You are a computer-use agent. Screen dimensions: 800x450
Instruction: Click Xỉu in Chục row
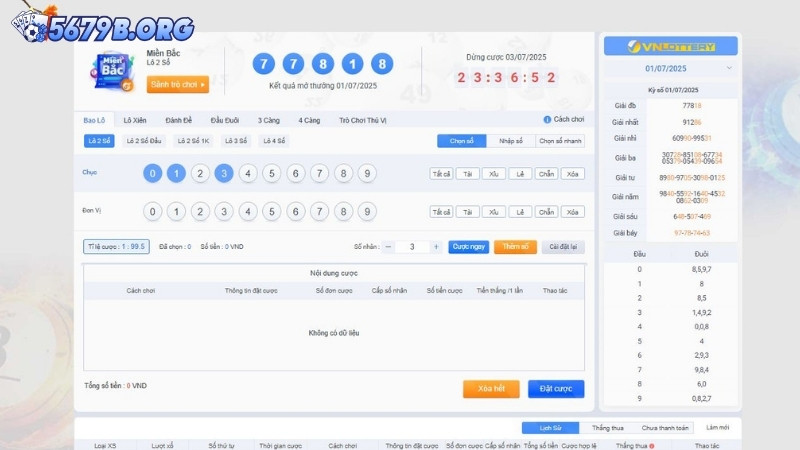point(494,174)
